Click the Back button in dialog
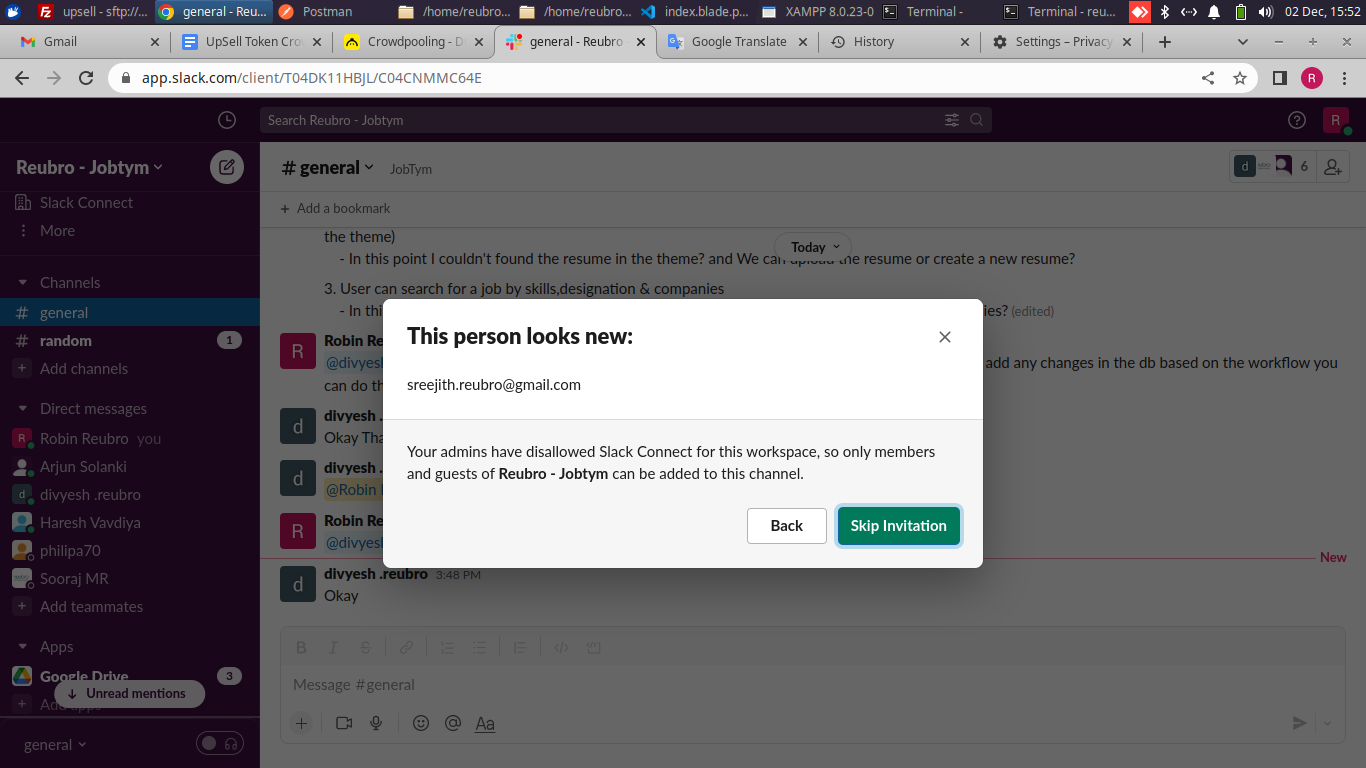This screenshot has width=1366, height=768. 787,526
